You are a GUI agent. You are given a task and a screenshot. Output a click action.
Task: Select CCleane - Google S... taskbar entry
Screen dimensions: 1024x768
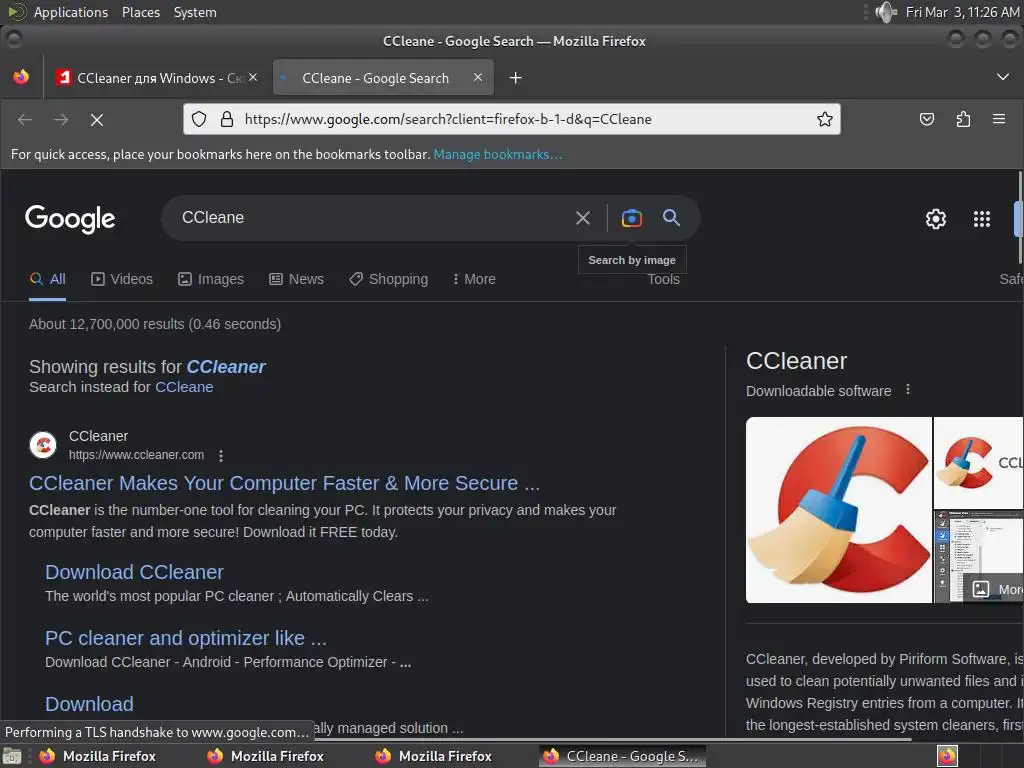(x=622, y=756)
